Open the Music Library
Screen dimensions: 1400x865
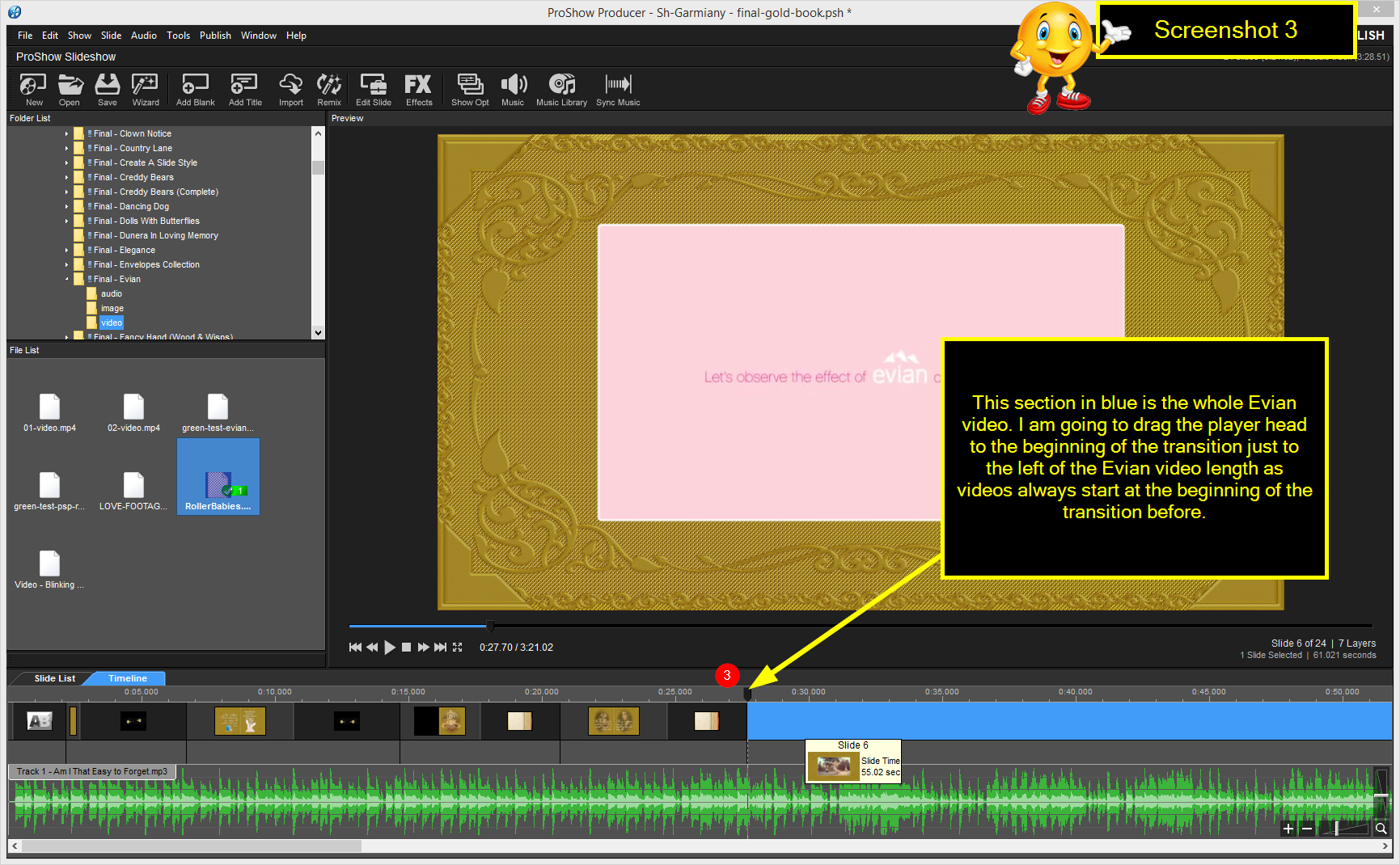click(x=561, y=90)
